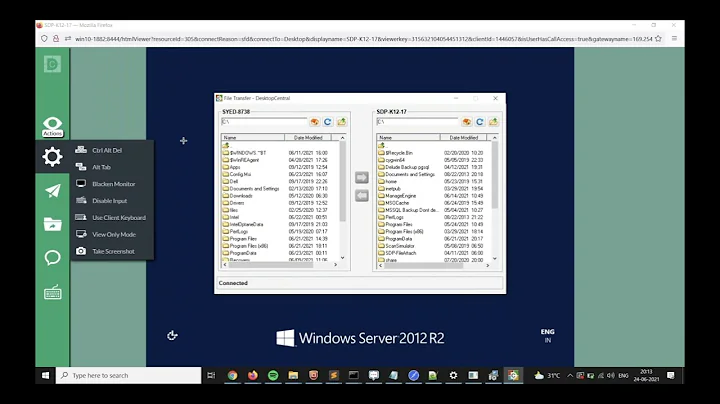Bookmark page with Firefox star icon
Image resolution: width=720 pixels, height=404 pixels.
(x=658, y=39)
